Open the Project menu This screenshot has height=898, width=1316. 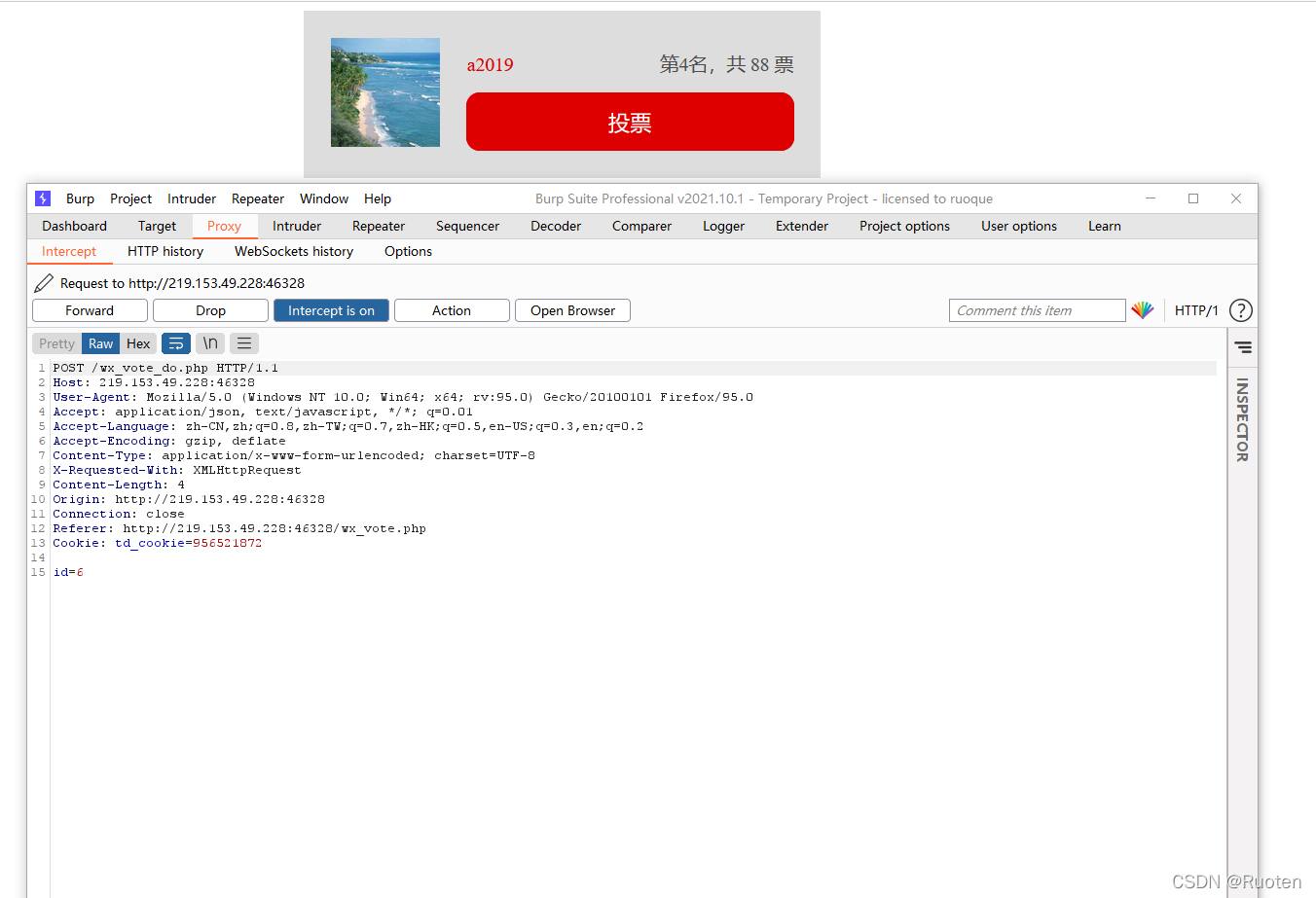point(130,198)
